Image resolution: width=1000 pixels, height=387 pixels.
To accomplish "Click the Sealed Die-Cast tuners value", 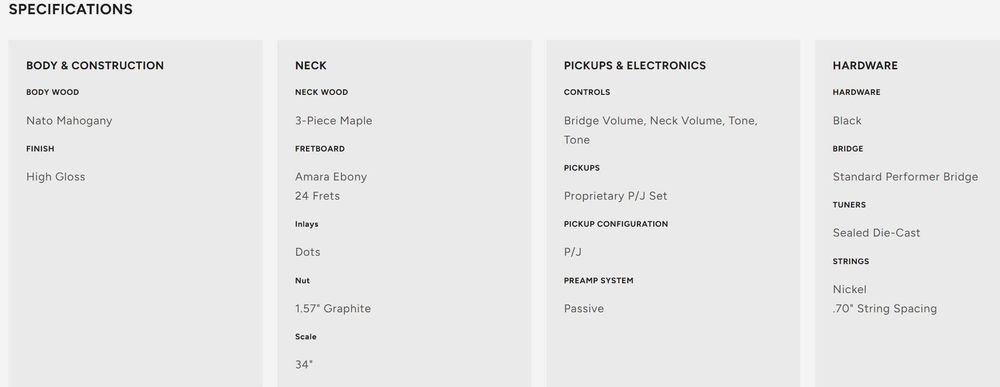I will click(876, 233).
